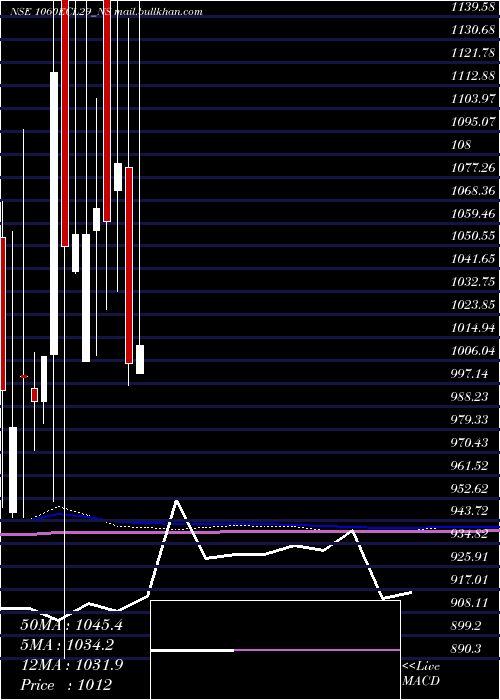Click the 5MA value 1034.2 label
Viewport: 500px width, 700px height.
67,645
